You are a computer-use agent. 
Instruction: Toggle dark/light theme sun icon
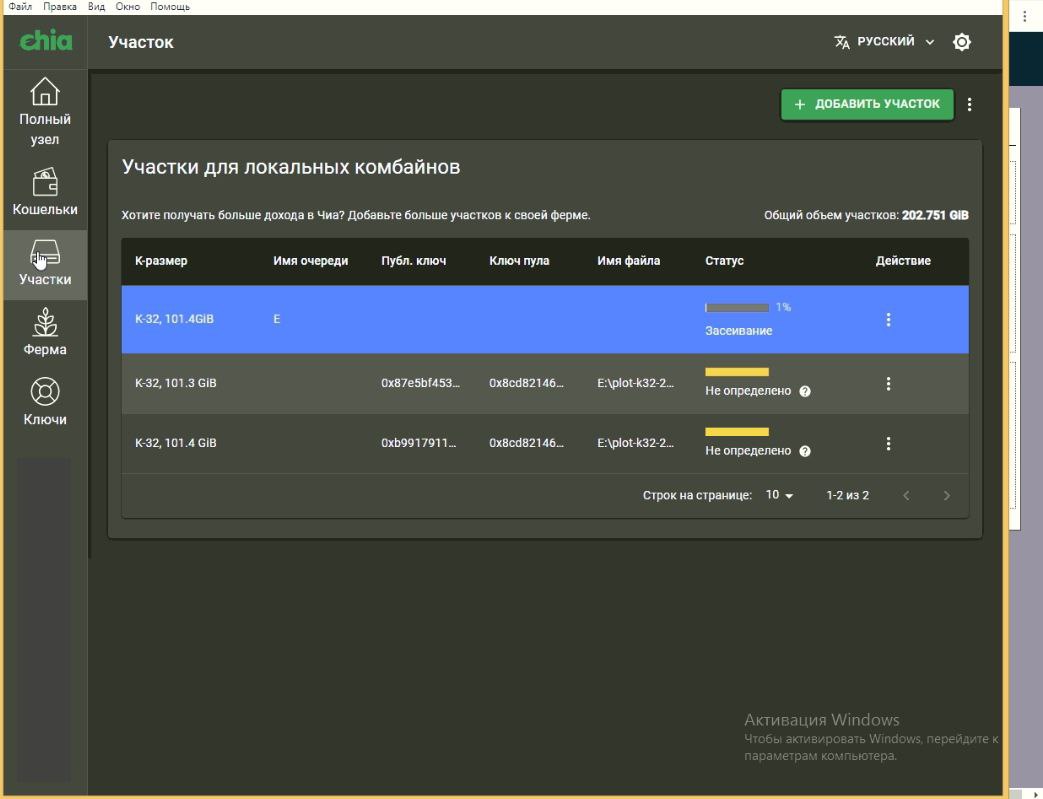962,42
